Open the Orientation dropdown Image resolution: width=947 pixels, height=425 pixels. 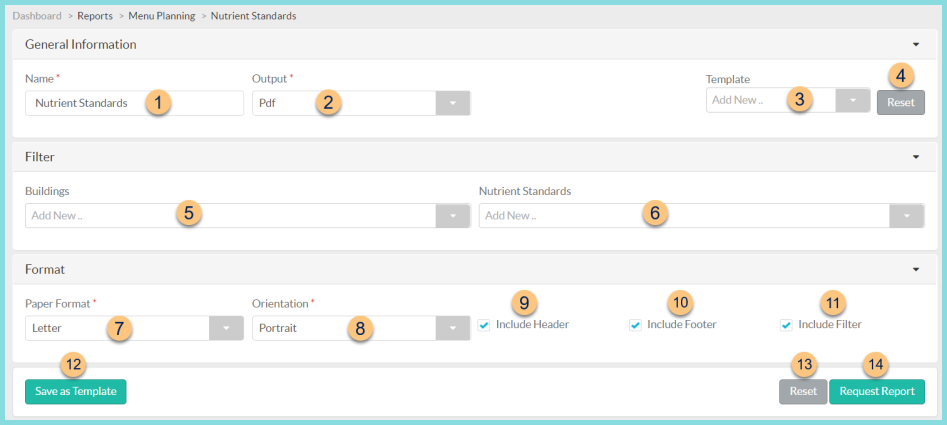361,328
